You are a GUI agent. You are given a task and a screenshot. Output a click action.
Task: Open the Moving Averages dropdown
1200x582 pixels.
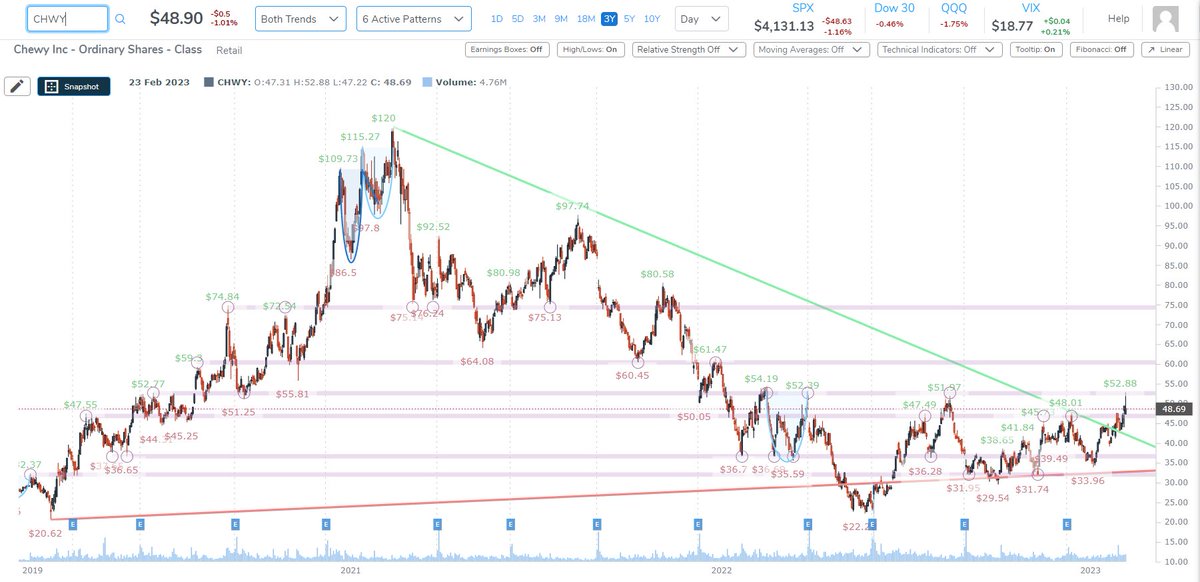click(x=810, y=48)
